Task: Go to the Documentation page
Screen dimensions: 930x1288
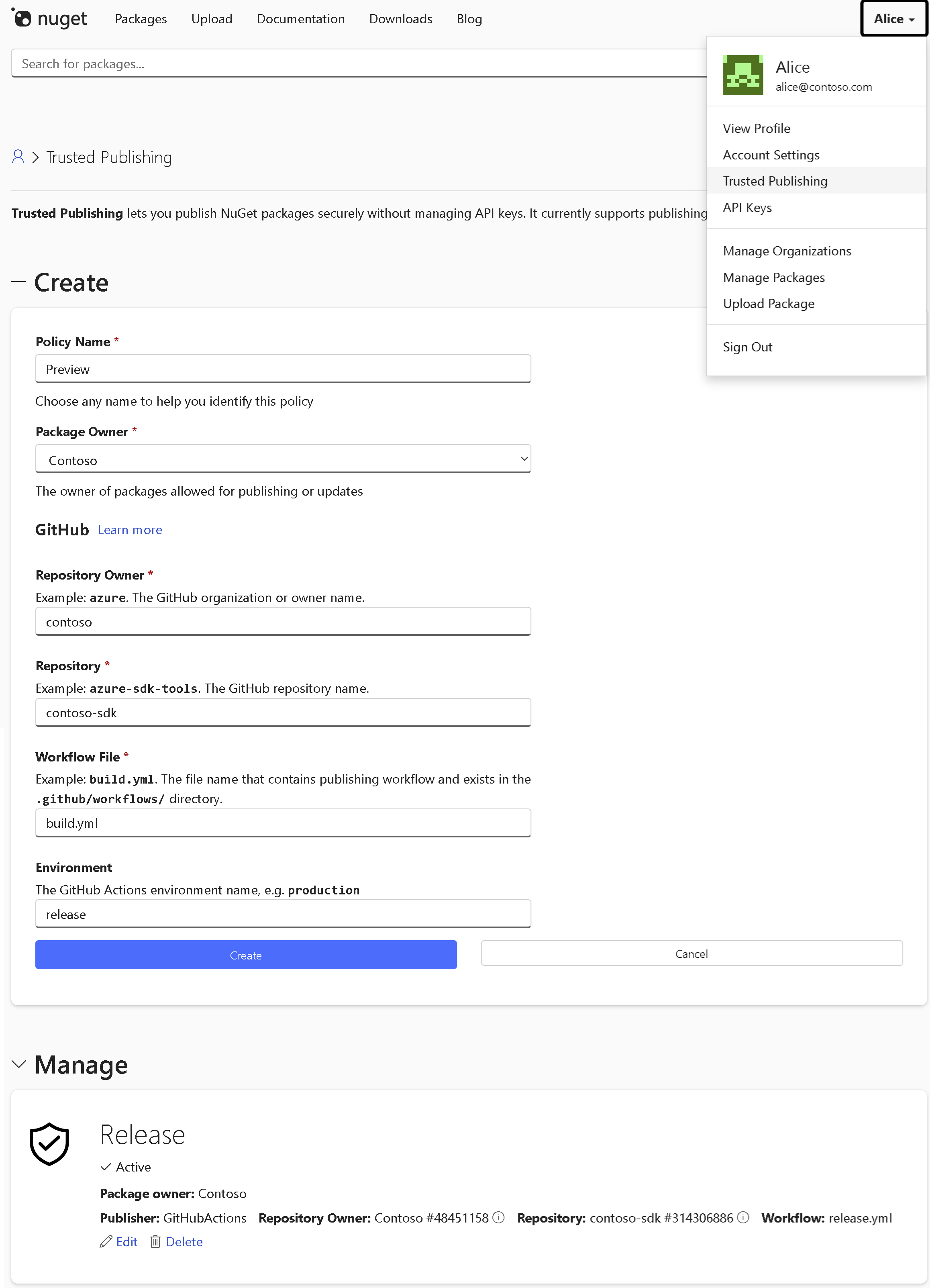Action: pyautogui.click(x=300, y=18)
